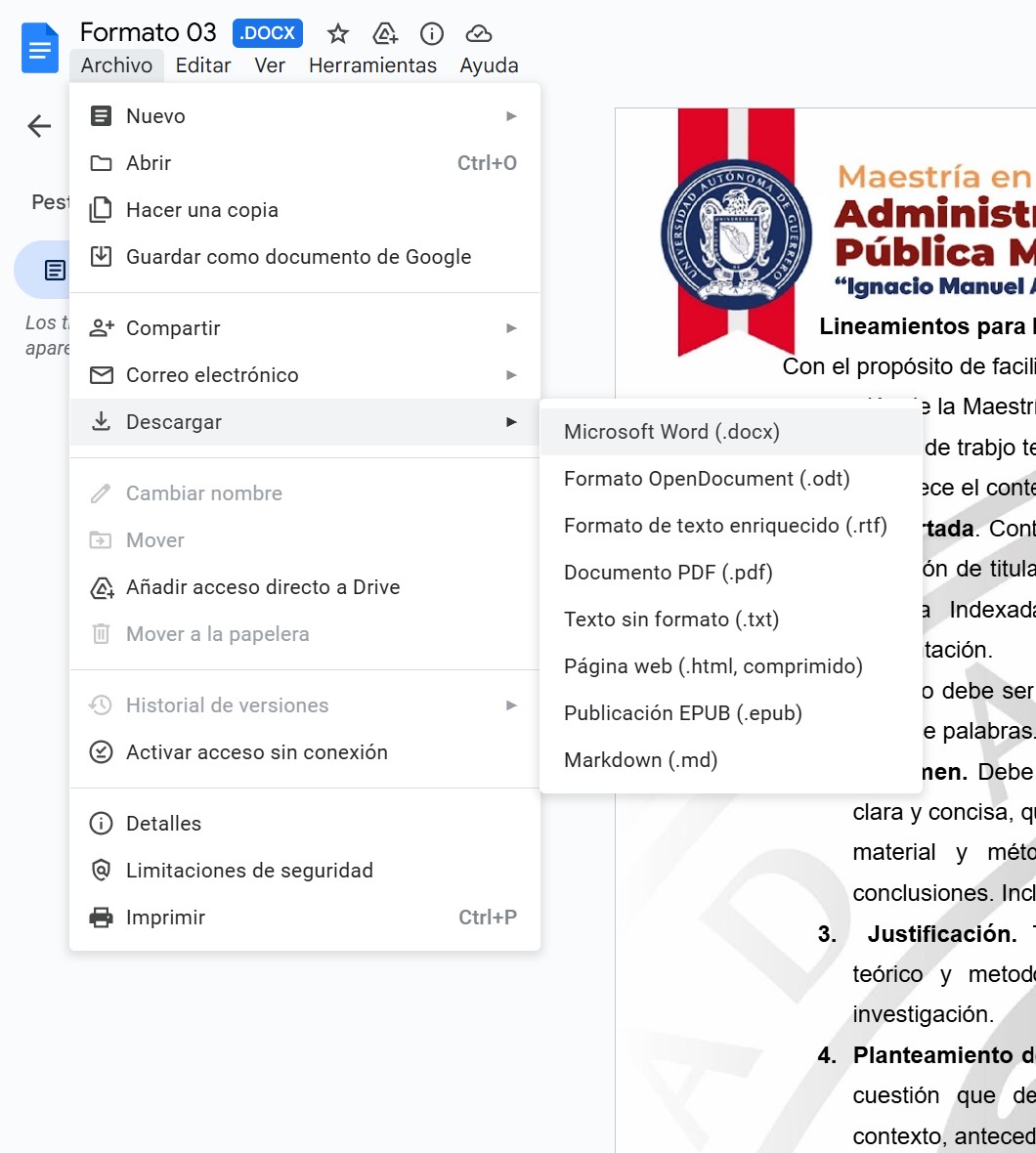
Task: Open document info icon beside title
Action: 432,33
